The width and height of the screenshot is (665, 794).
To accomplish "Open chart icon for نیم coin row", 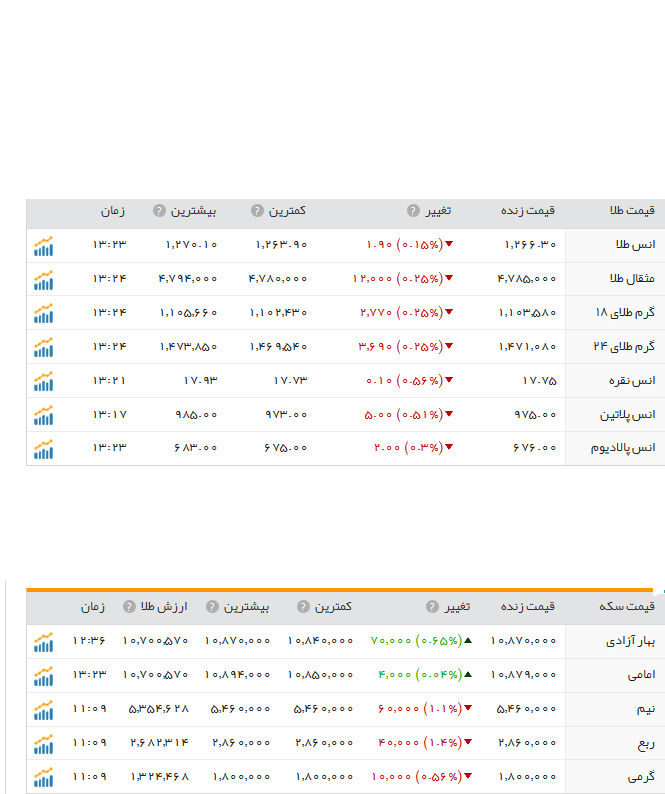I will click(44, 710).
